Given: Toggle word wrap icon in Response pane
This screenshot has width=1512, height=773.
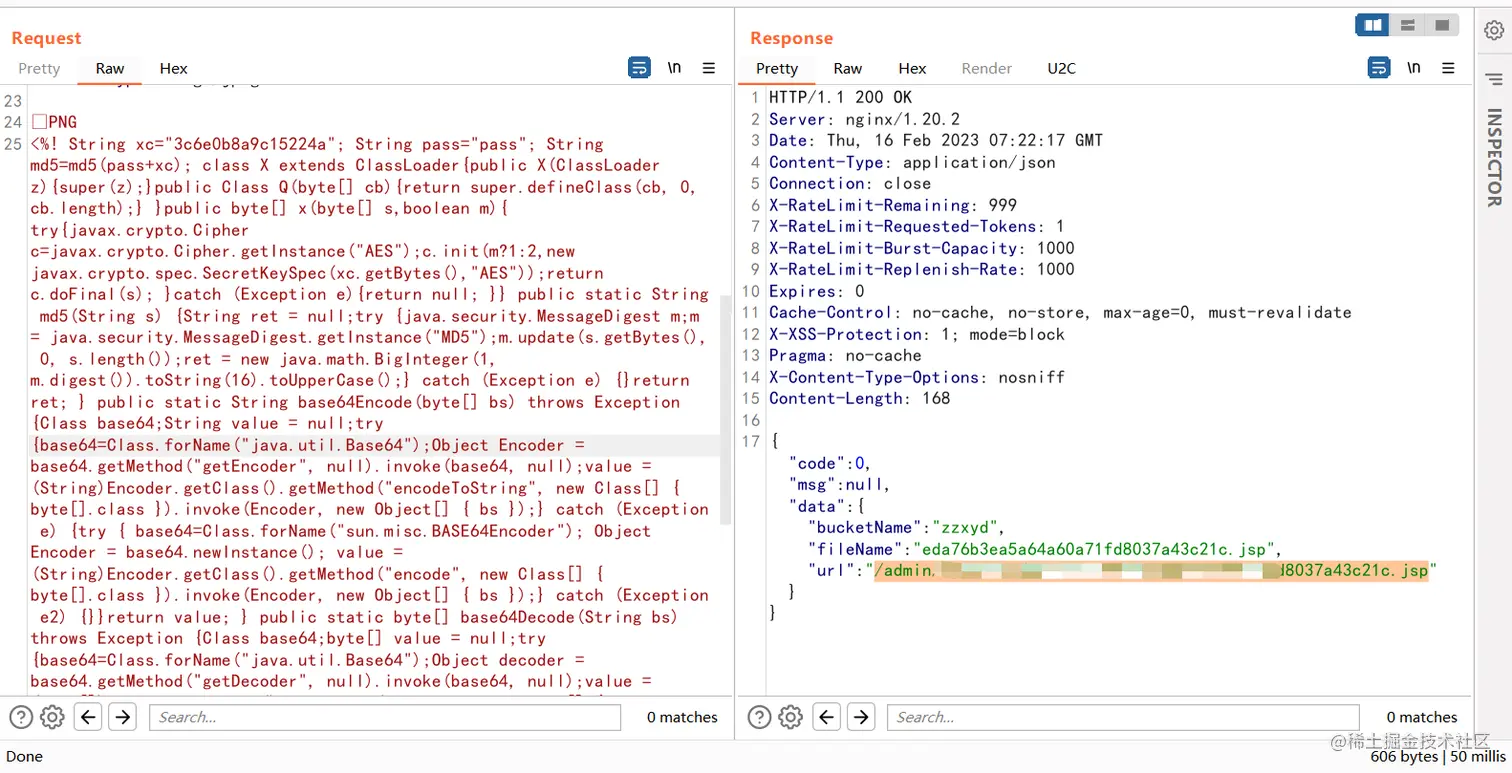Looking at the screenshot, I should tap(1379, 68).
